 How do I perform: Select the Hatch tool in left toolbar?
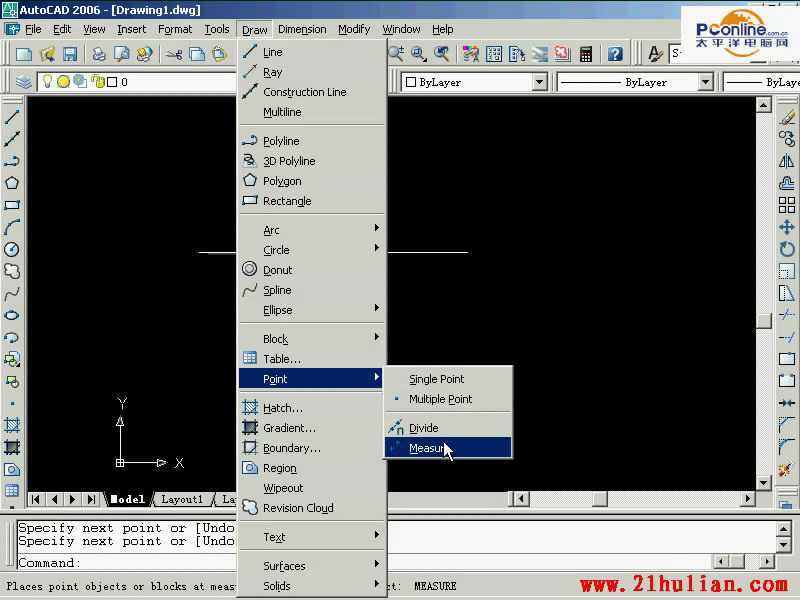(x=12, y=425)
